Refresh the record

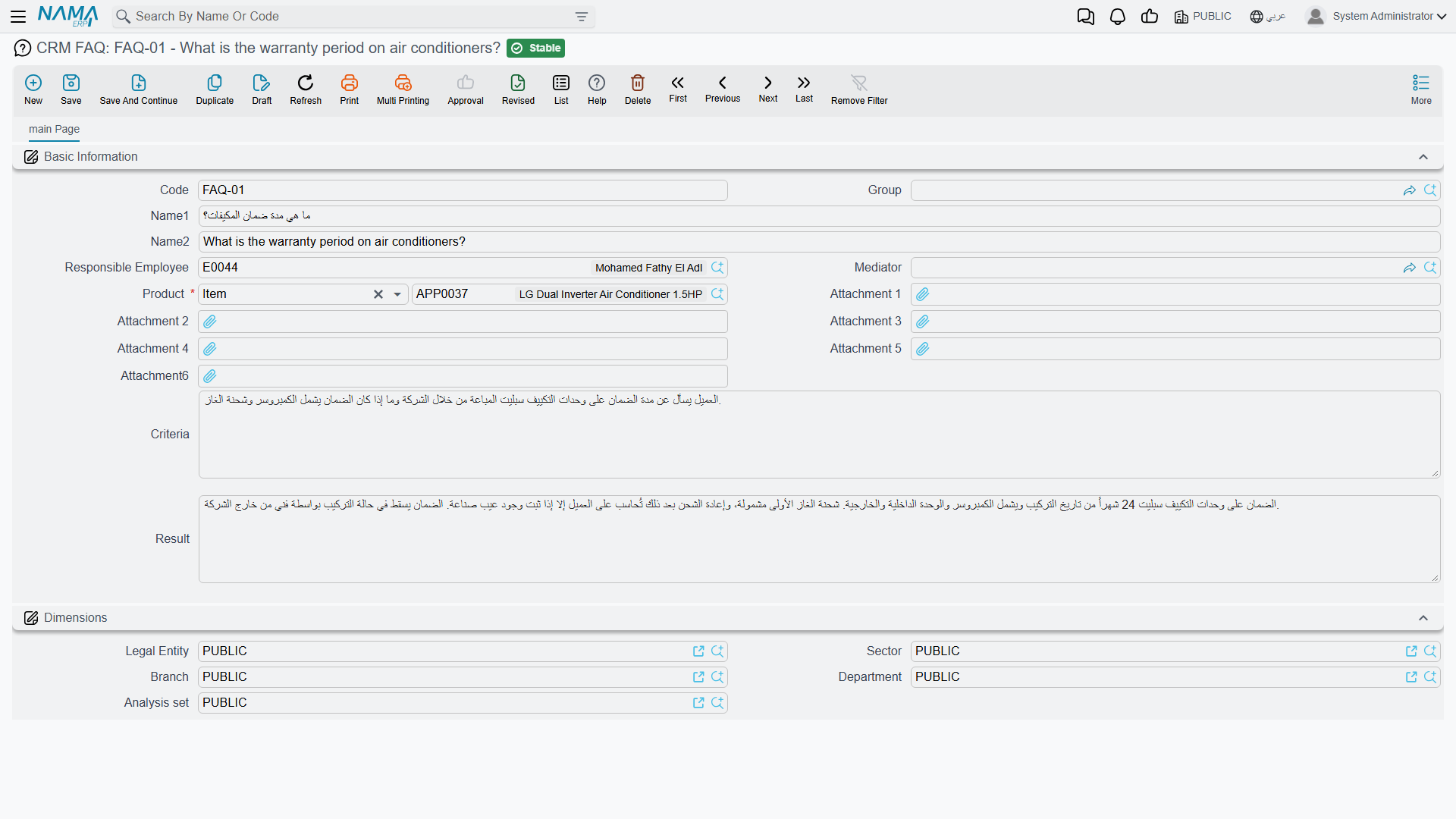[x=306, y=89]
